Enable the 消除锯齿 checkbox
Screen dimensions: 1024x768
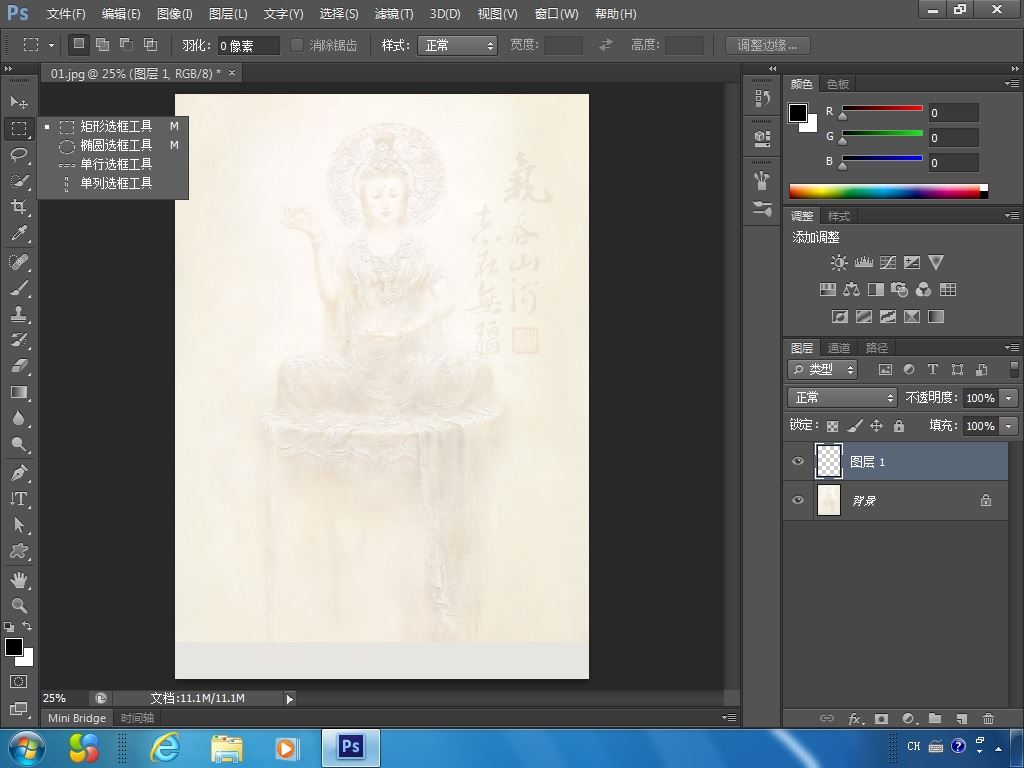click(296, 45)
